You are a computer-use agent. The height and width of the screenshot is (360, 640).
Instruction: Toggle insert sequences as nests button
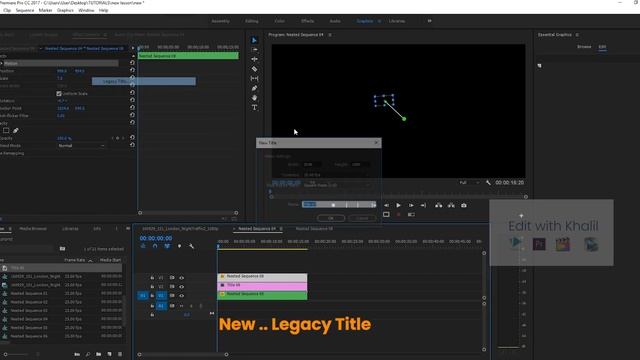pos(143,246)
